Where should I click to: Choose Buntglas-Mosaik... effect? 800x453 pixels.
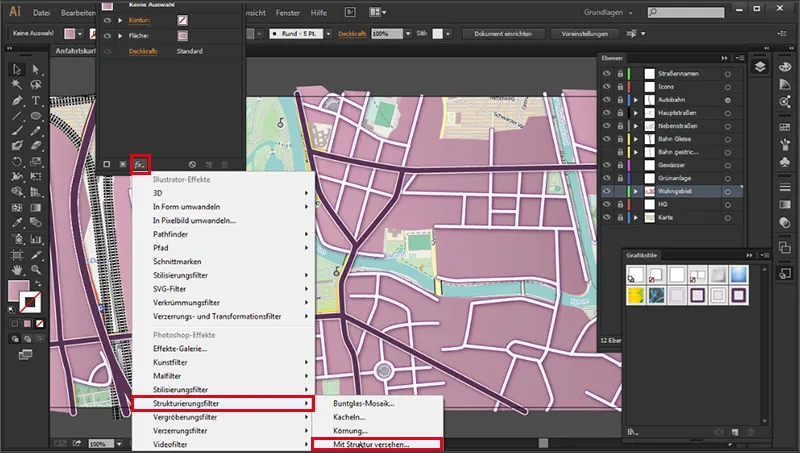(x=378, y=403)
